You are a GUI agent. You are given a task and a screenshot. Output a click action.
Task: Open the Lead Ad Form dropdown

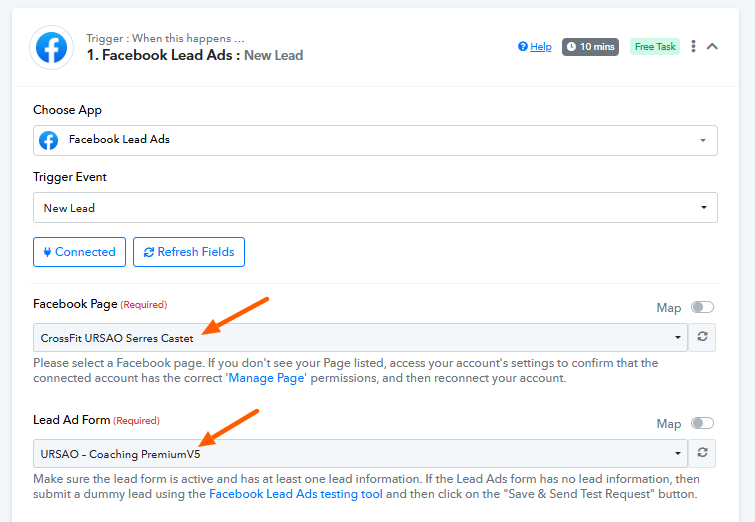click(x=360, y=453)
